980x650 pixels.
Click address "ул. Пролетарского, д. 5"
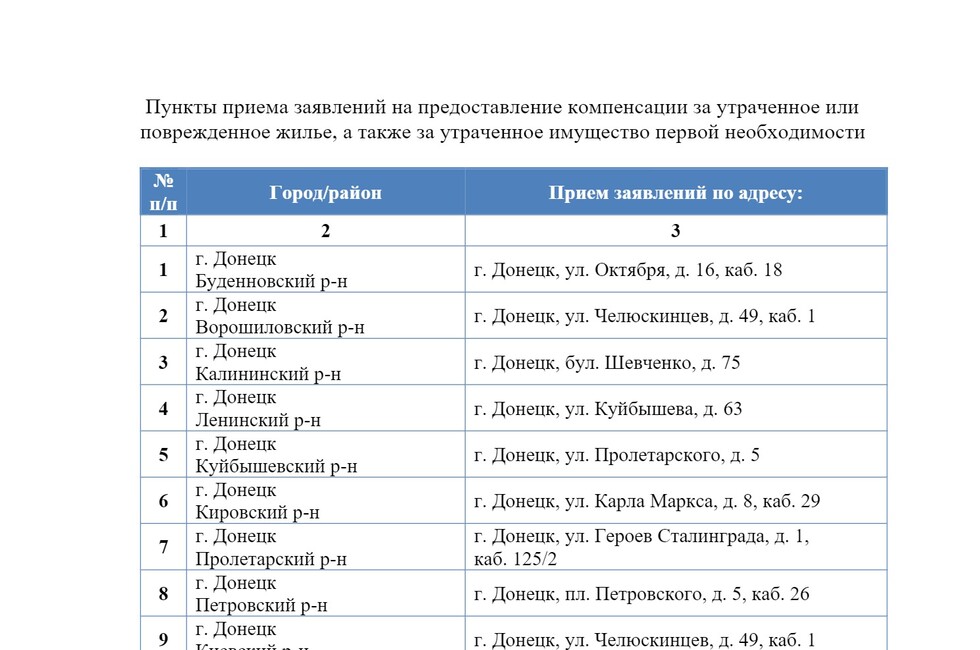click(x=617, y=455)
